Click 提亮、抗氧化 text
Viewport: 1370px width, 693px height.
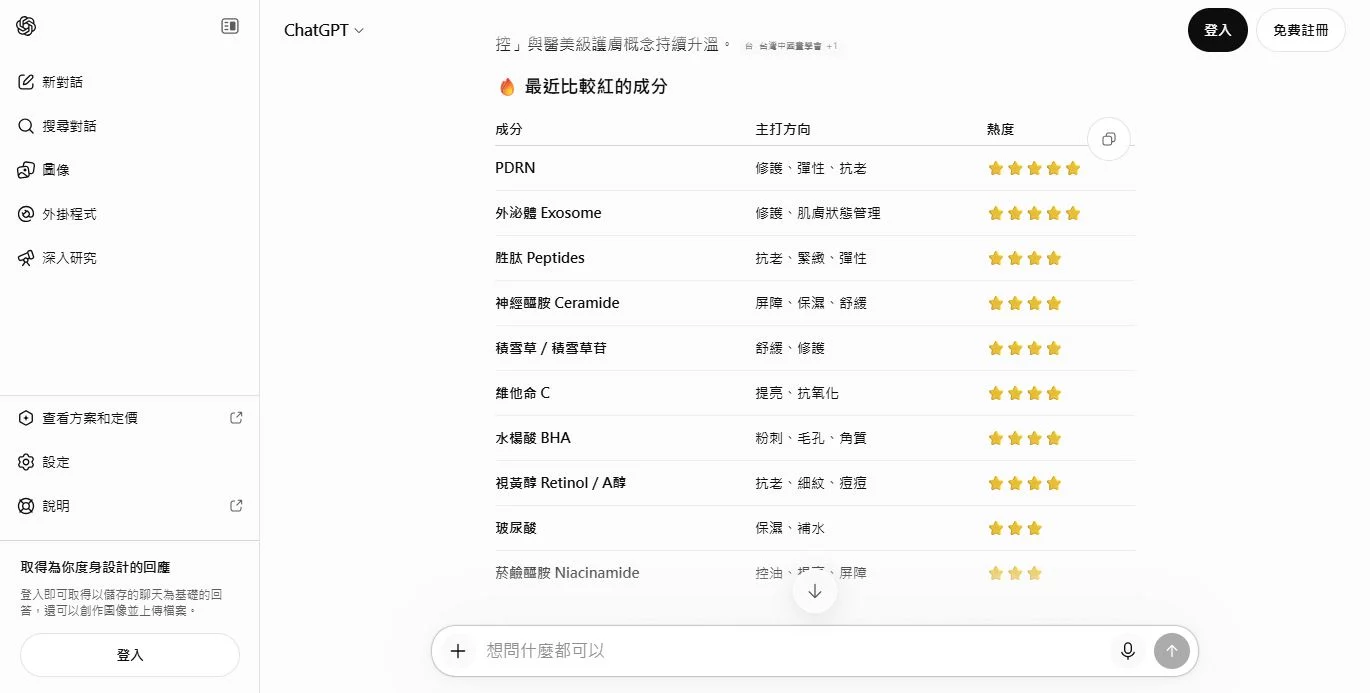point(797,393)
